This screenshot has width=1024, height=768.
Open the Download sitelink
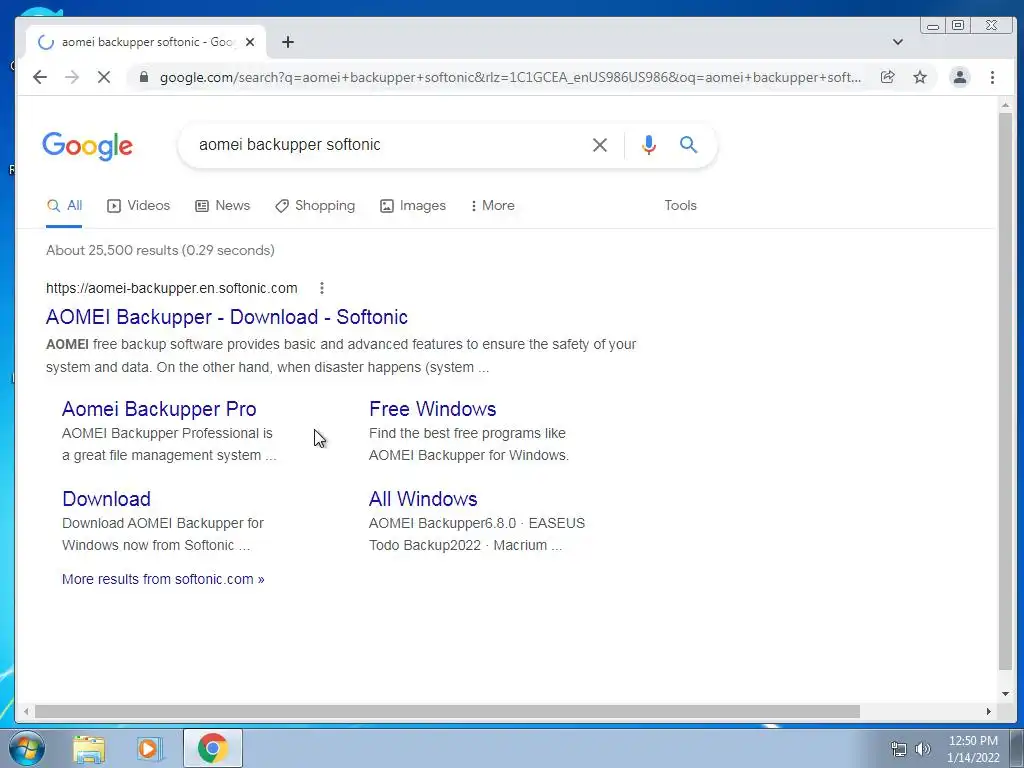[x=106, y=499]
